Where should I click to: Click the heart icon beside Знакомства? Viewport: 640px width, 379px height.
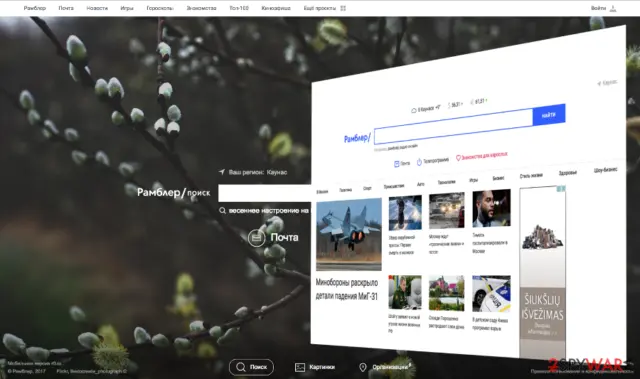point(458,158)
